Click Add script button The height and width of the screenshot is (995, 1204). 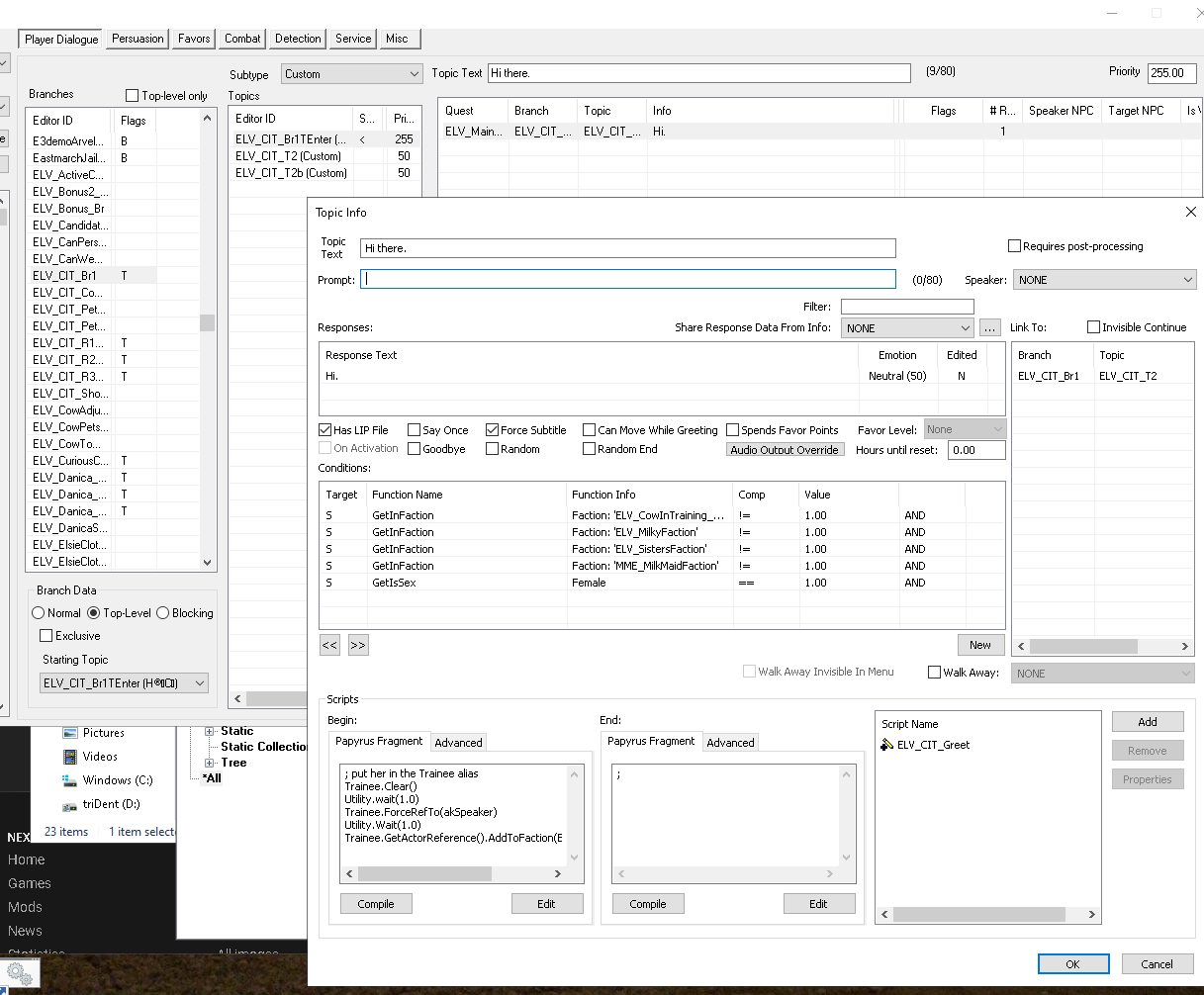coord(1148,722)
